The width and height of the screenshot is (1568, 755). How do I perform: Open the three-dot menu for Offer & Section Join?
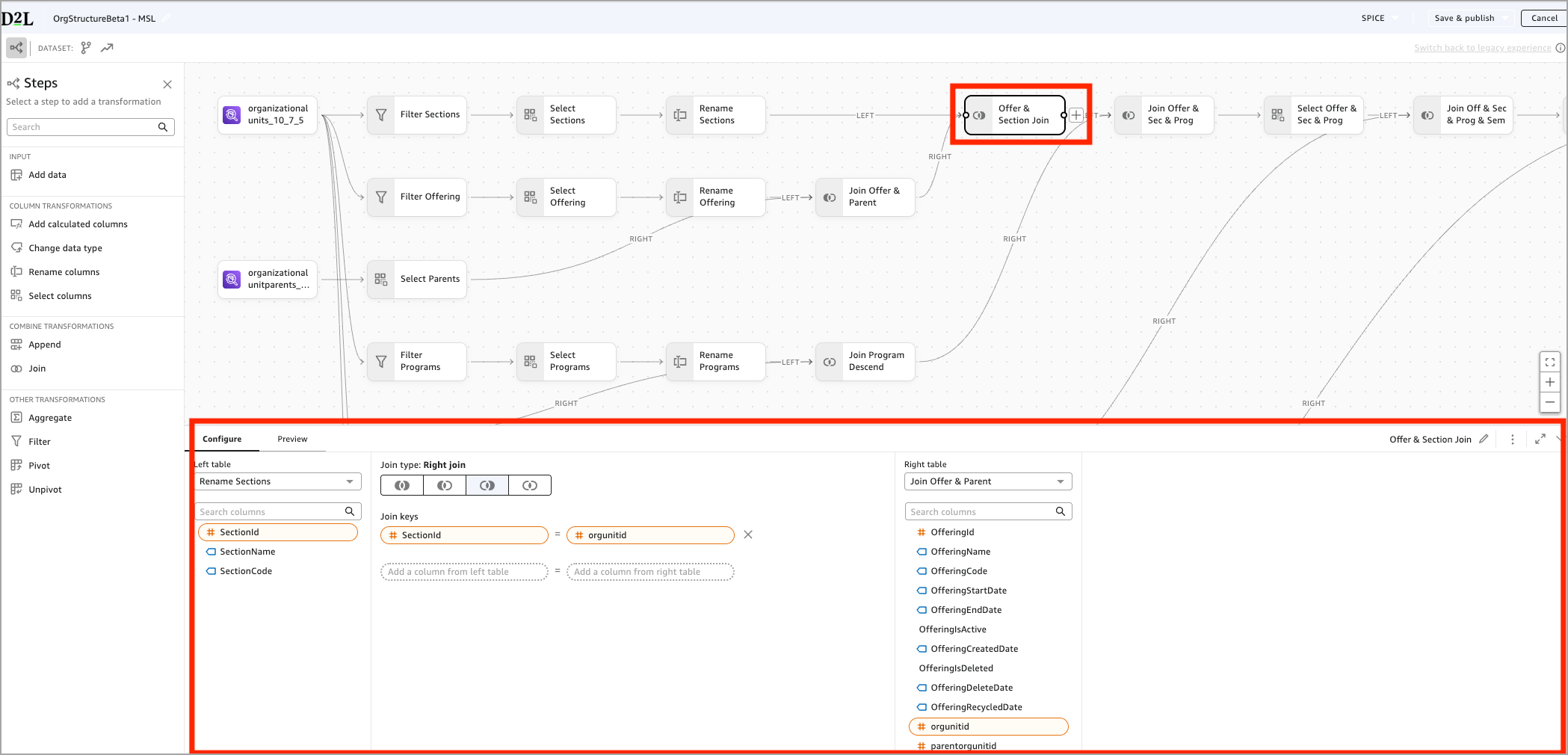[1512, 439]
